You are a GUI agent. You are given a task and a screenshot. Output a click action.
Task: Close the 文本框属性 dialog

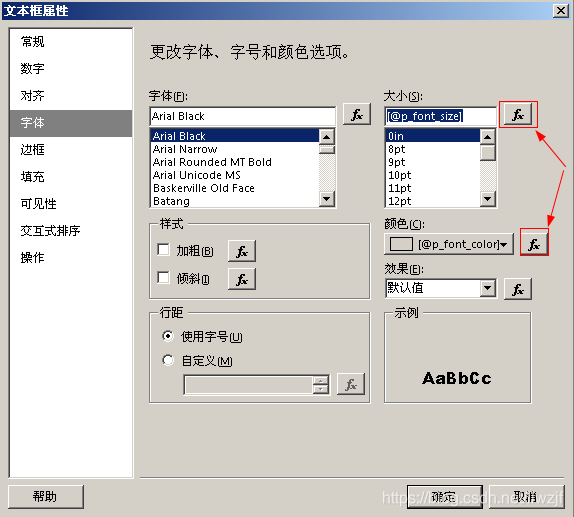(x=560, y=11)
